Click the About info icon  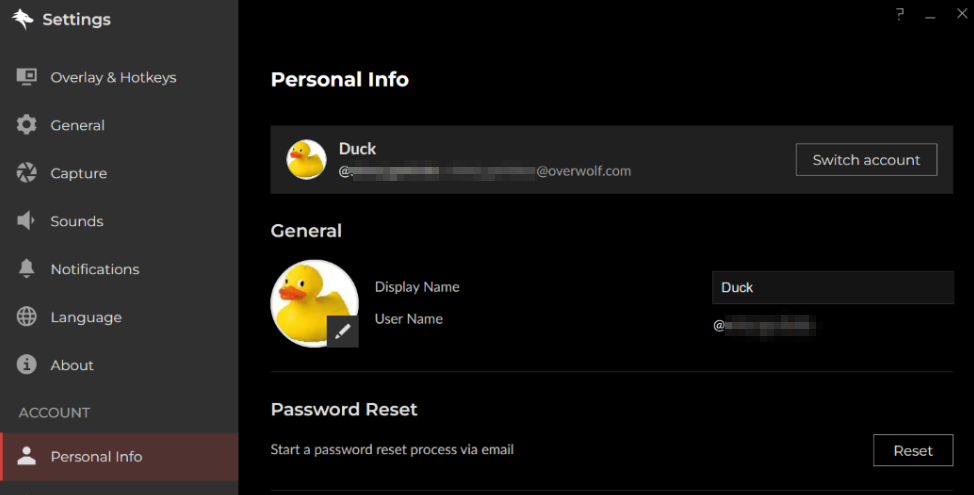pos(26,364)
